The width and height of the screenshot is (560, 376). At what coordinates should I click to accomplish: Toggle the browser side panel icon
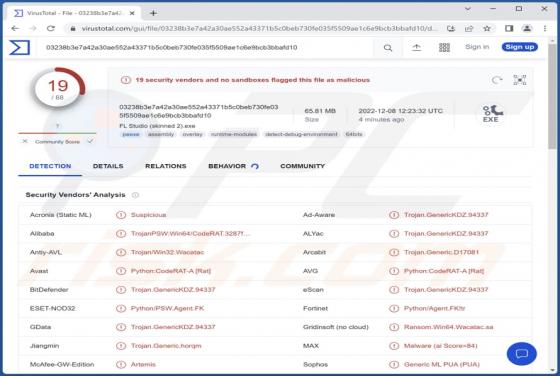509,29
